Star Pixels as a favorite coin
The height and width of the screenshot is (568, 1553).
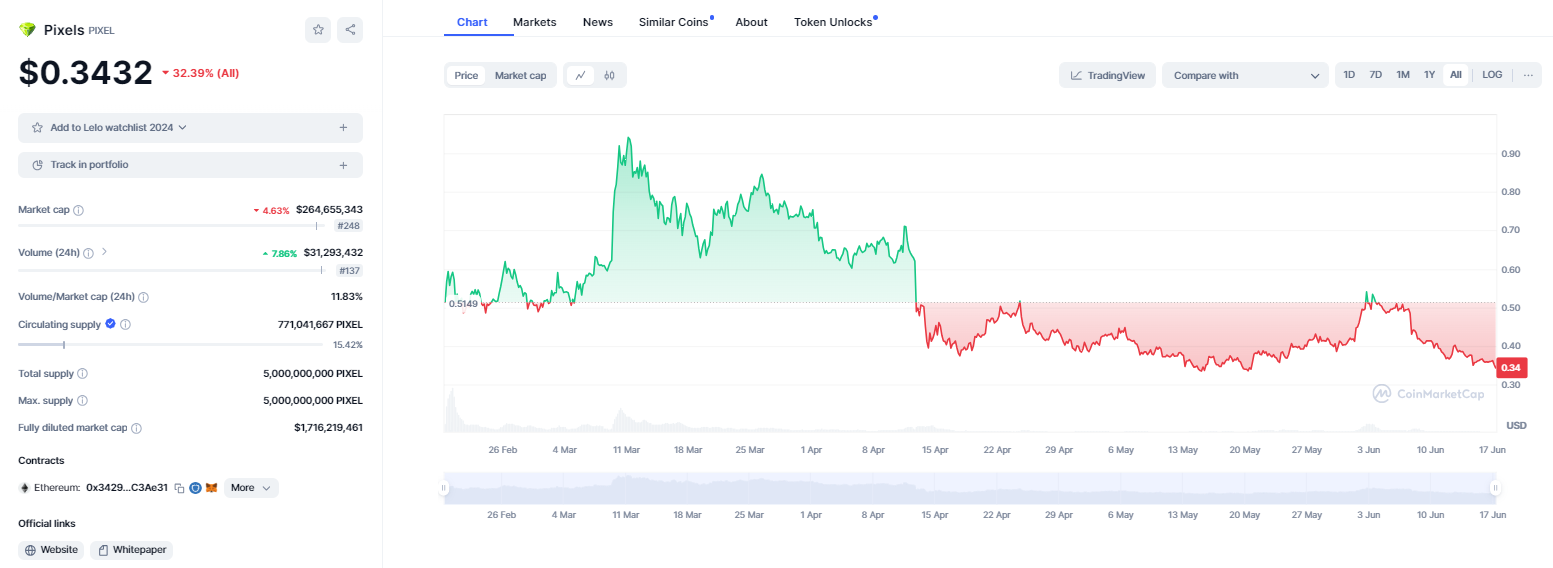point(318,30)
